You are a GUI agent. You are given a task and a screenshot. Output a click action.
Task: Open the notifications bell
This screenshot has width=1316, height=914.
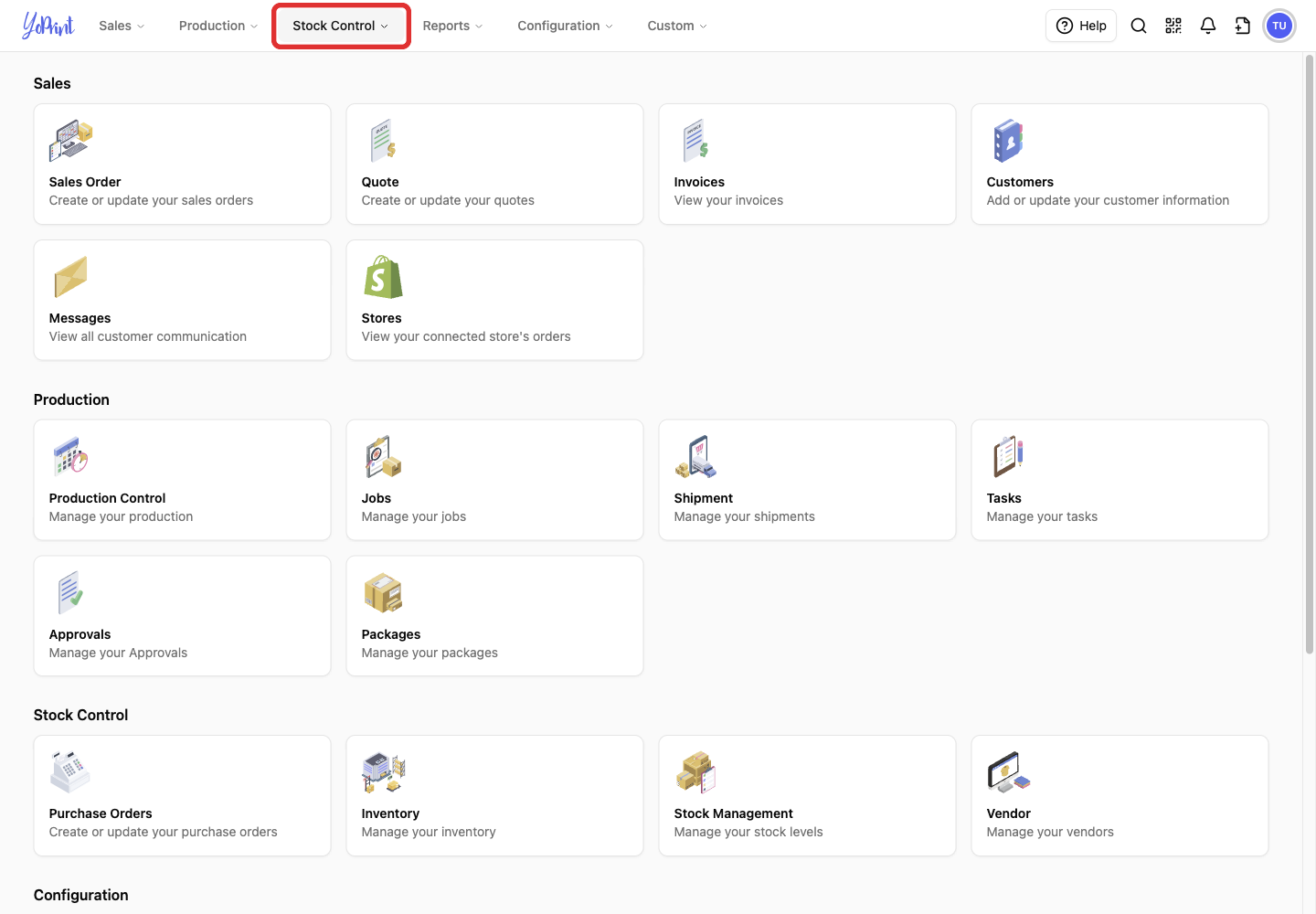[x=1208, y=26]
